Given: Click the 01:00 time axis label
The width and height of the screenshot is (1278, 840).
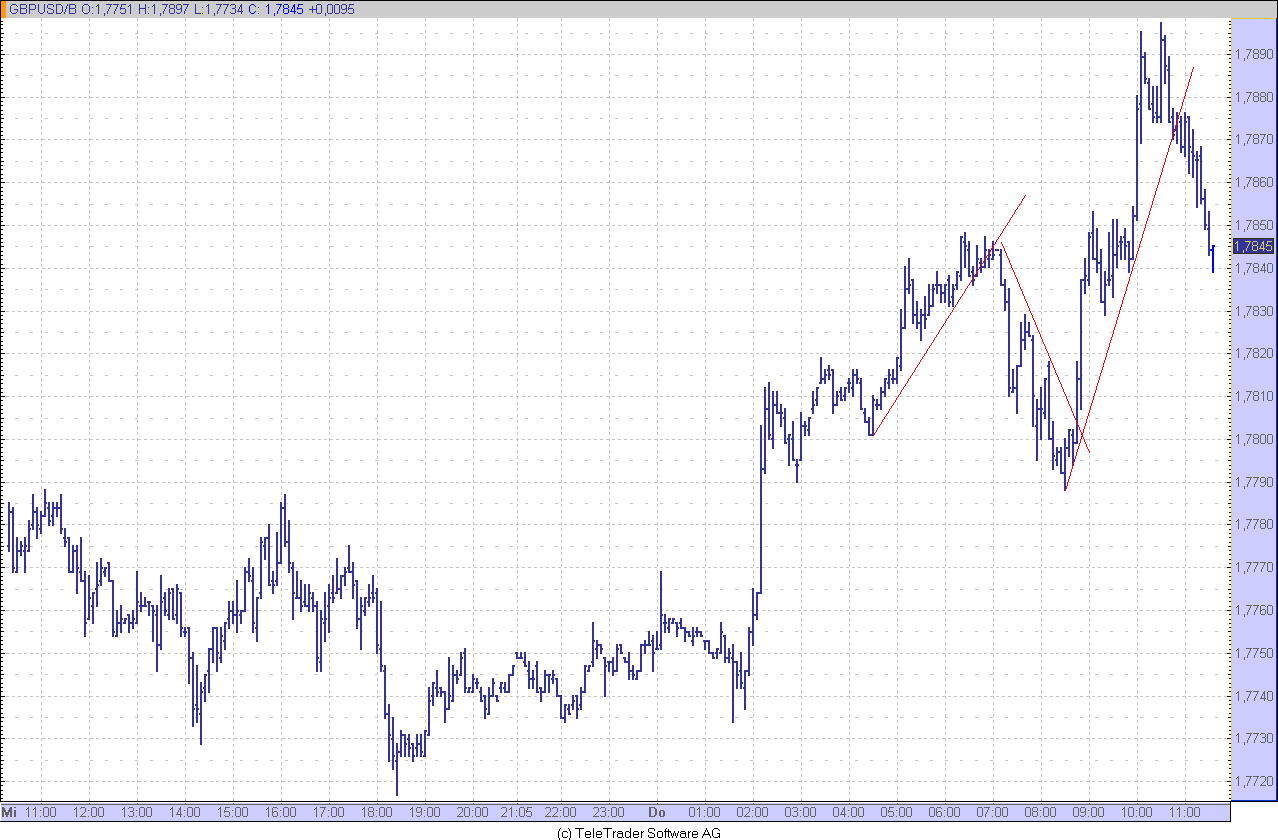Looking at the screenshot, I should (705, 811).
